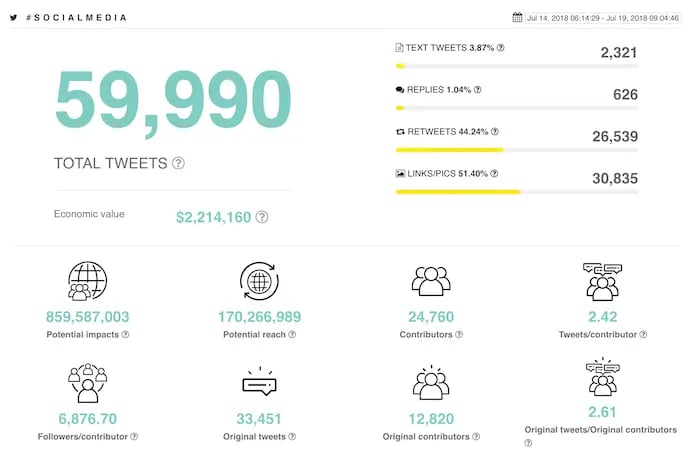Viewport: 690px width, 459px height.
Task: Open the Text Tweets help icon
Action: [x=501, y=47]
